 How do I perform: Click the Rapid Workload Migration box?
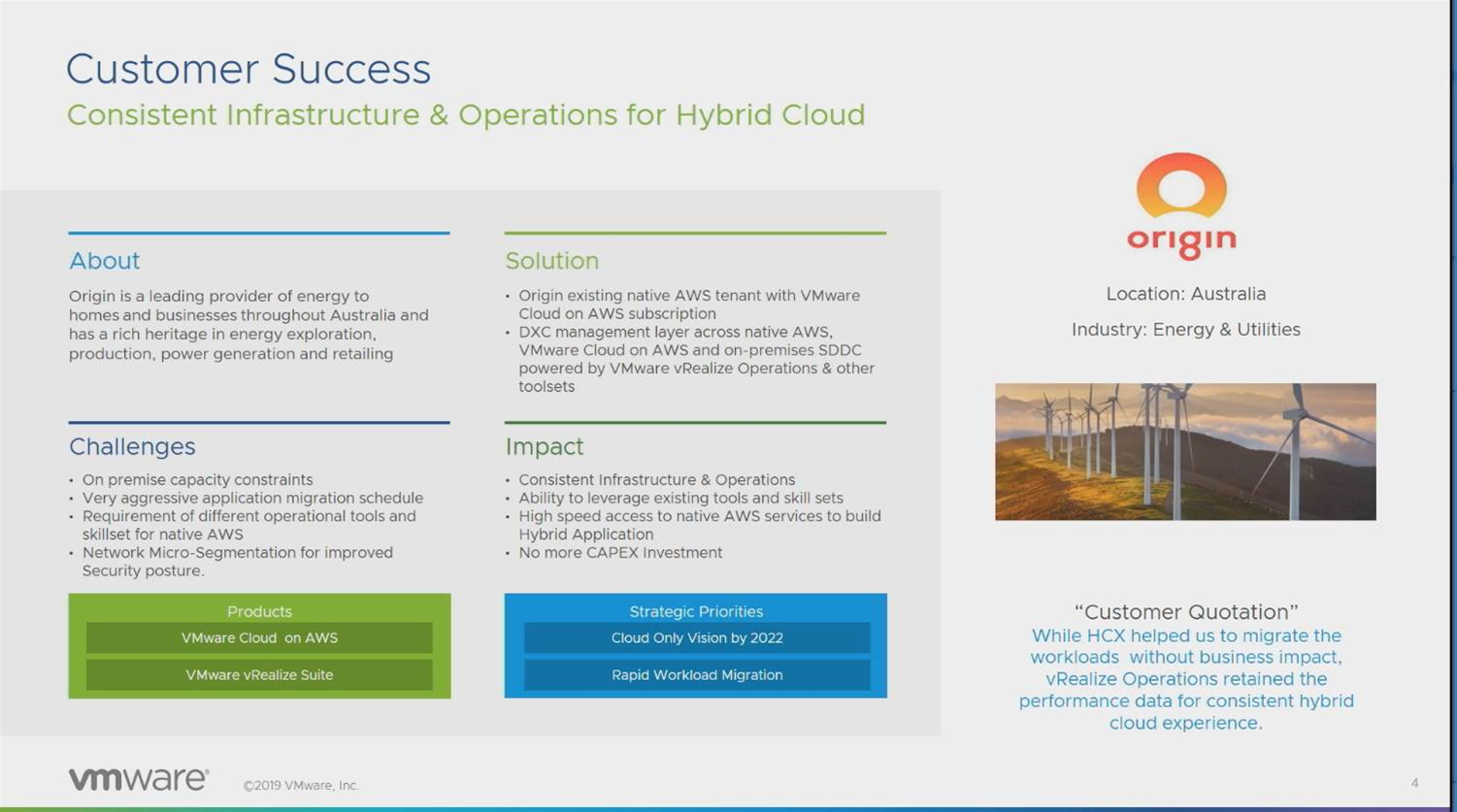point(697,674)
